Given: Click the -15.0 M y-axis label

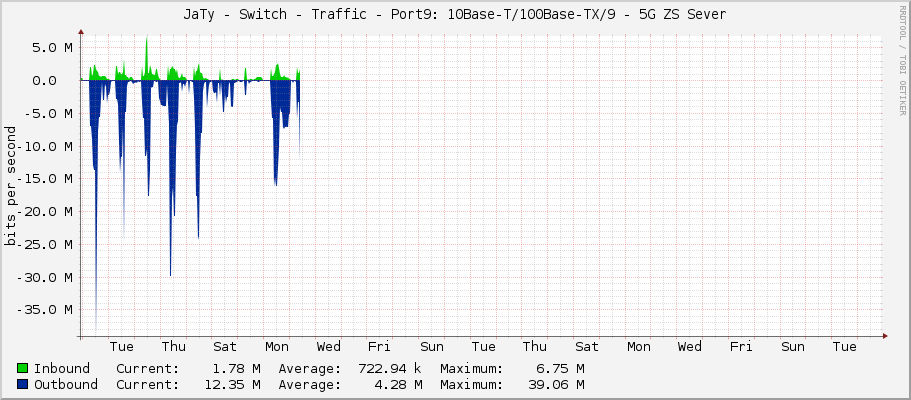Looking at the screenshot, I should tap(46, 178).
